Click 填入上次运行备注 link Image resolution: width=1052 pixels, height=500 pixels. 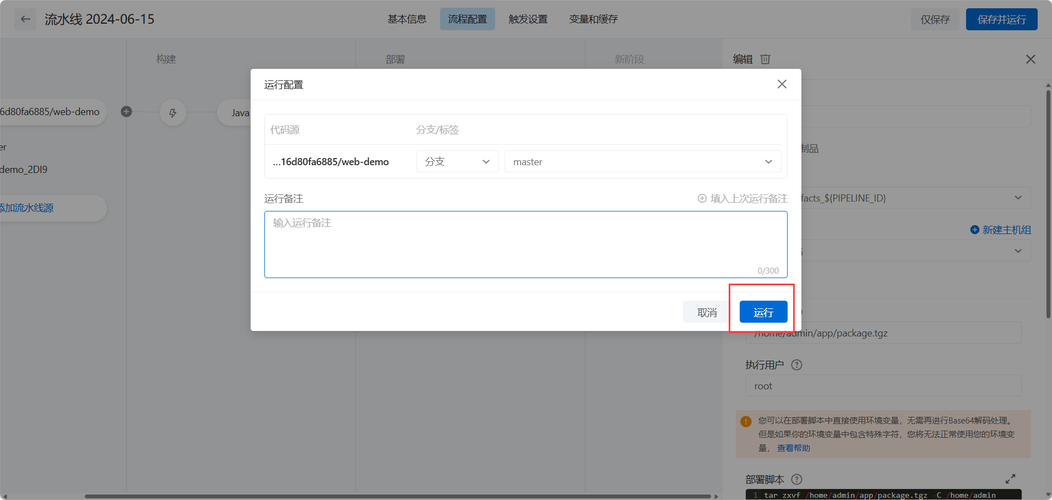point(743,199)
